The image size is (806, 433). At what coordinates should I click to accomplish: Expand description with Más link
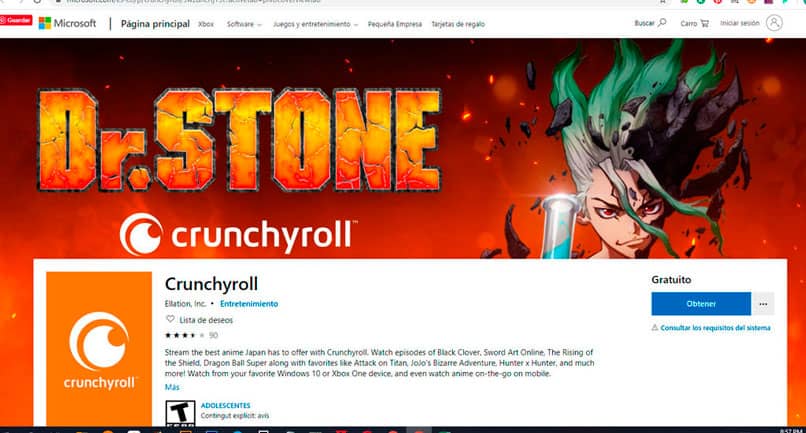[x=172, y=387]
